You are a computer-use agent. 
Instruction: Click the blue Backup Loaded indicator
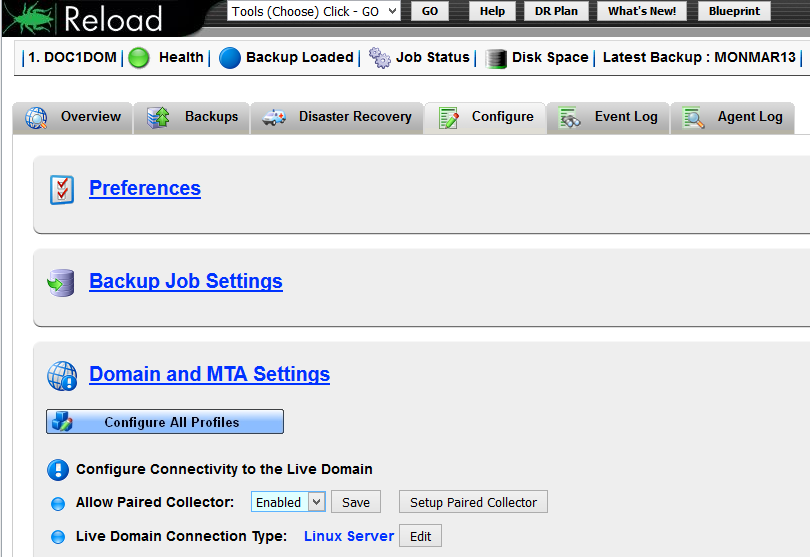click(x=230, y=58)
